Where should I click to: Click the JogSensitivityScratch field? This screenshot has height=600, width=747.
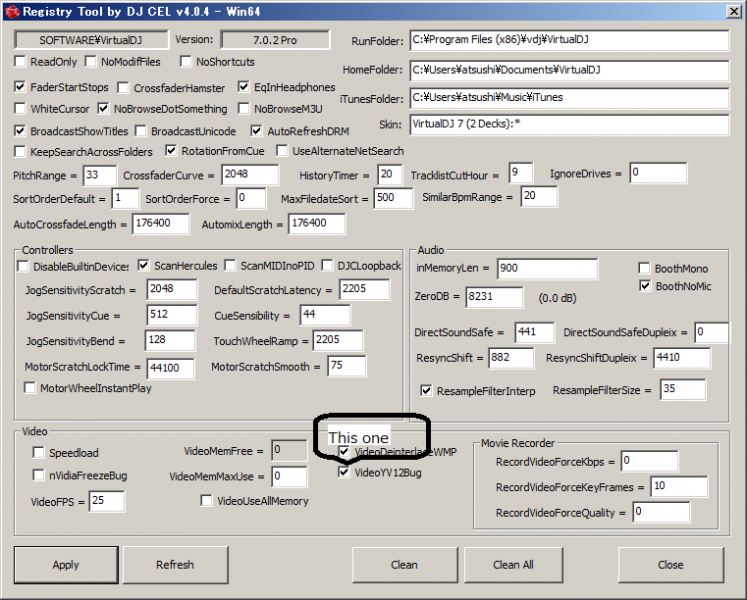click(172, 289)
